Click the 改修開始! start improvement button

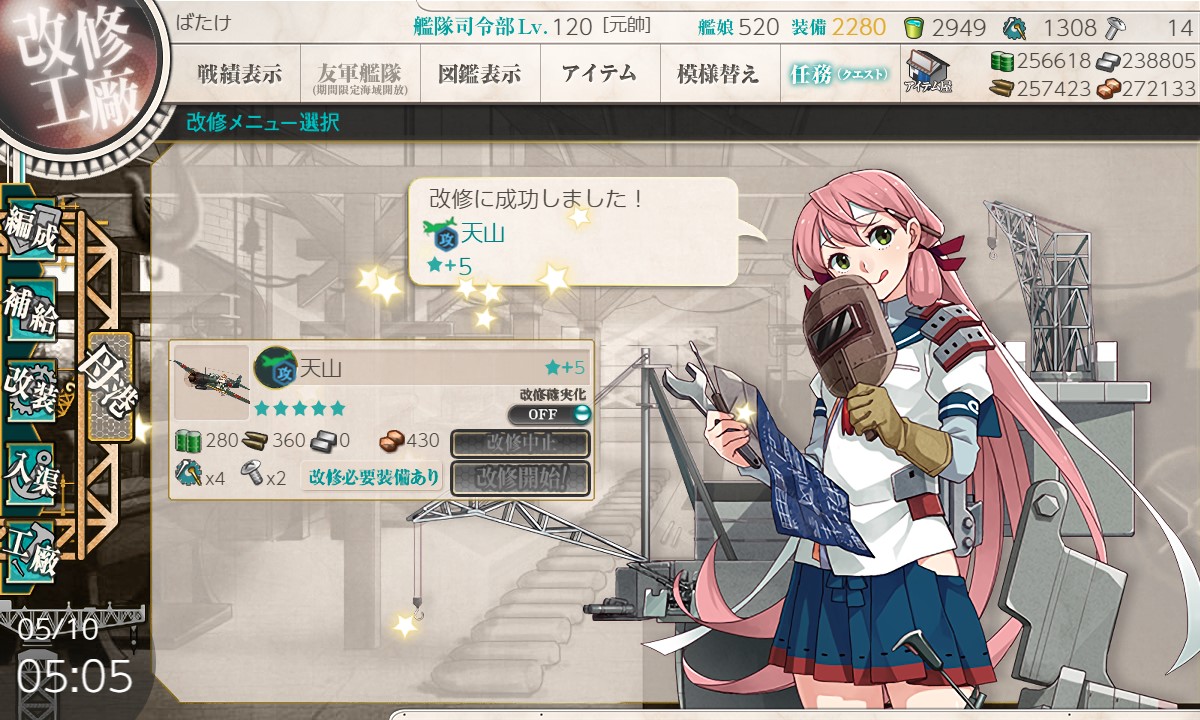[x=520, y=478]
